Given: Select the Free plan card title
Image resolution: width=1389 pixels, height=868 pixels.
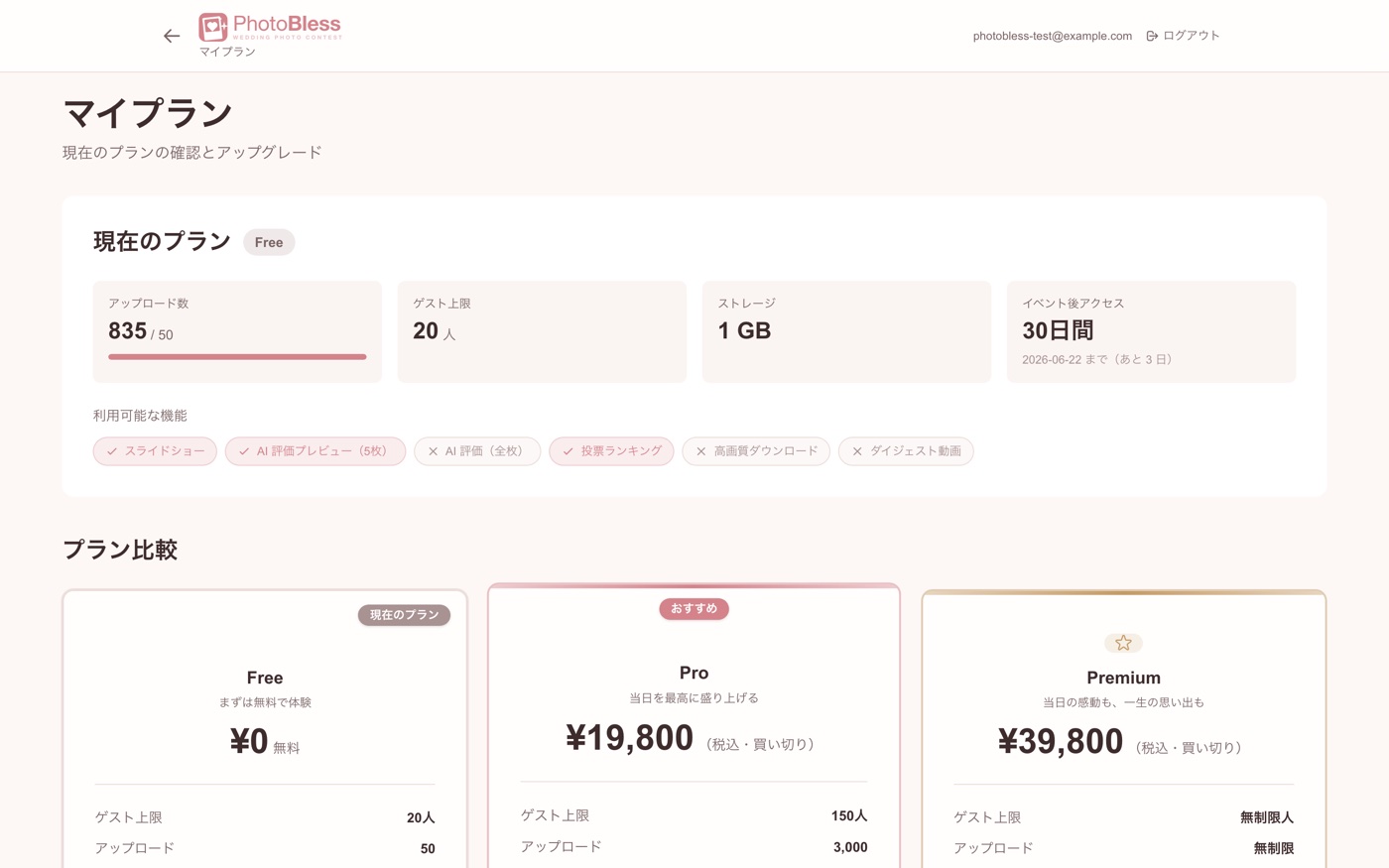Looking at the screenshot, I should (x=265, y=678).
